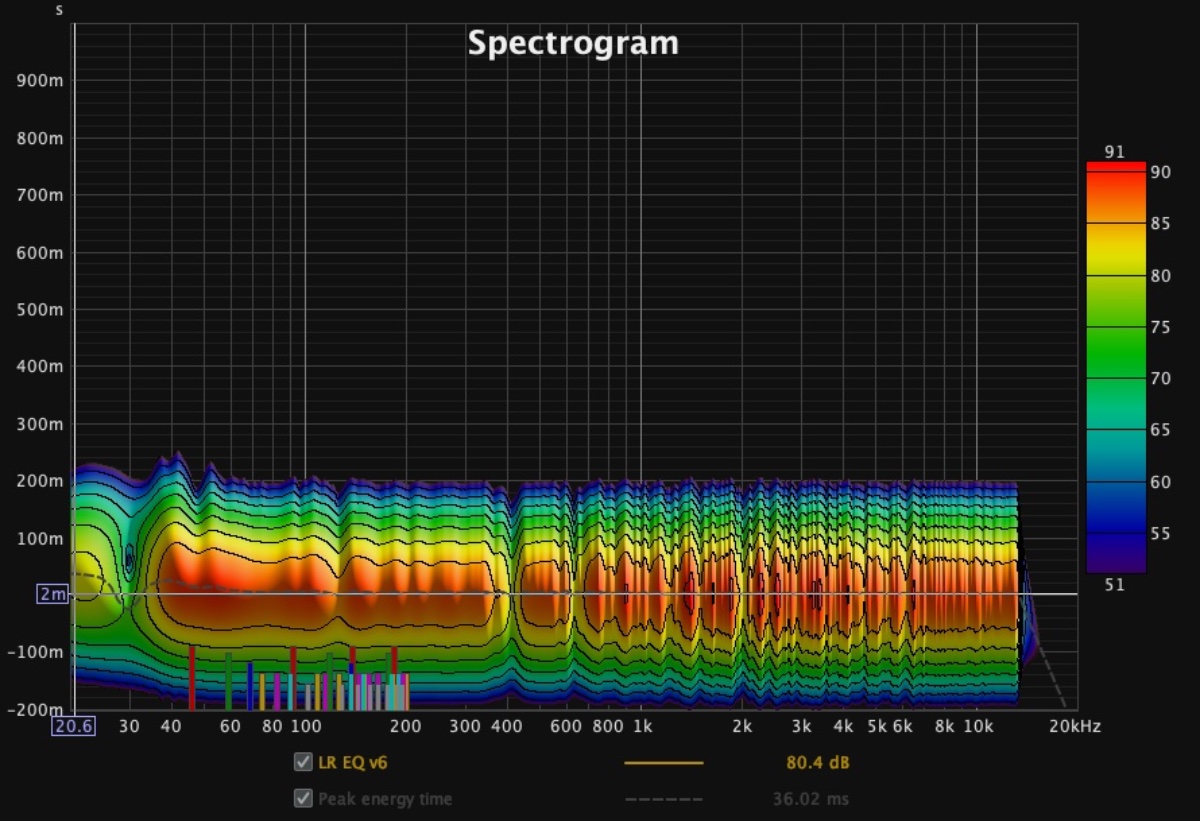Click the leftmost red vertical bar near 50 Hz
This screenshot has height=821, width=1200.
coord(192,677)
